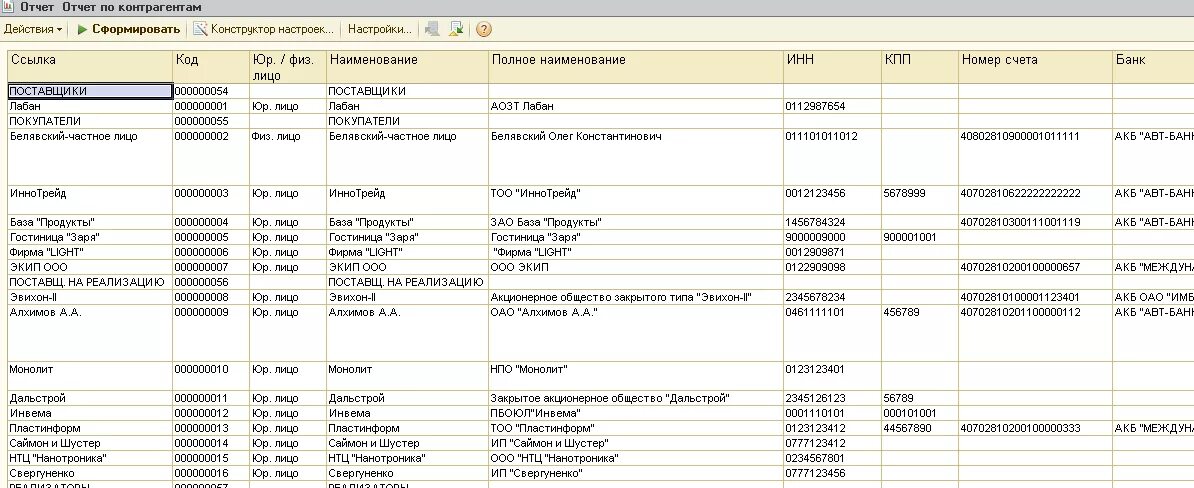1194x488 pixels.
Task: Click full name ТОО "ИнноТрейд"
Action: pos(636,200)
